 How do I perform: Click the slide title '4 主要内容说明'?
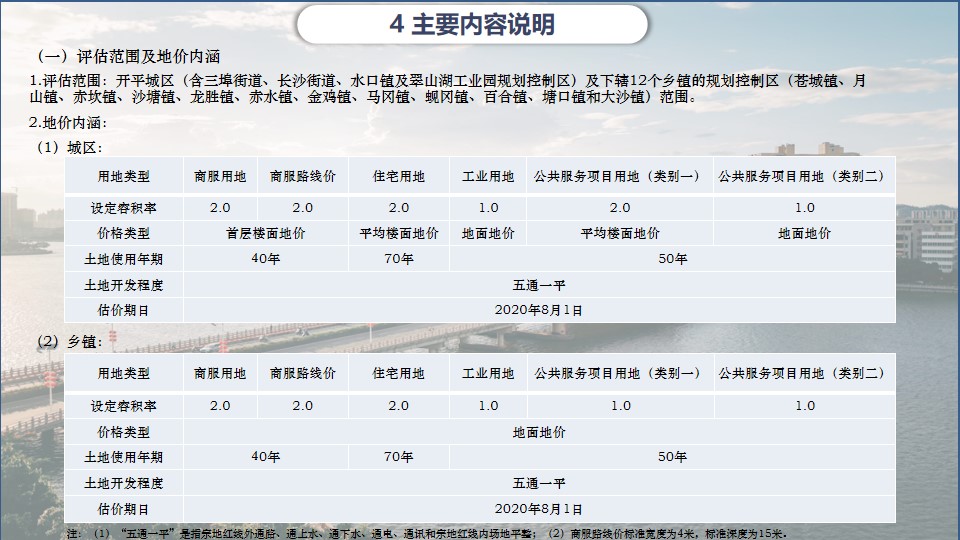(473, 25)
